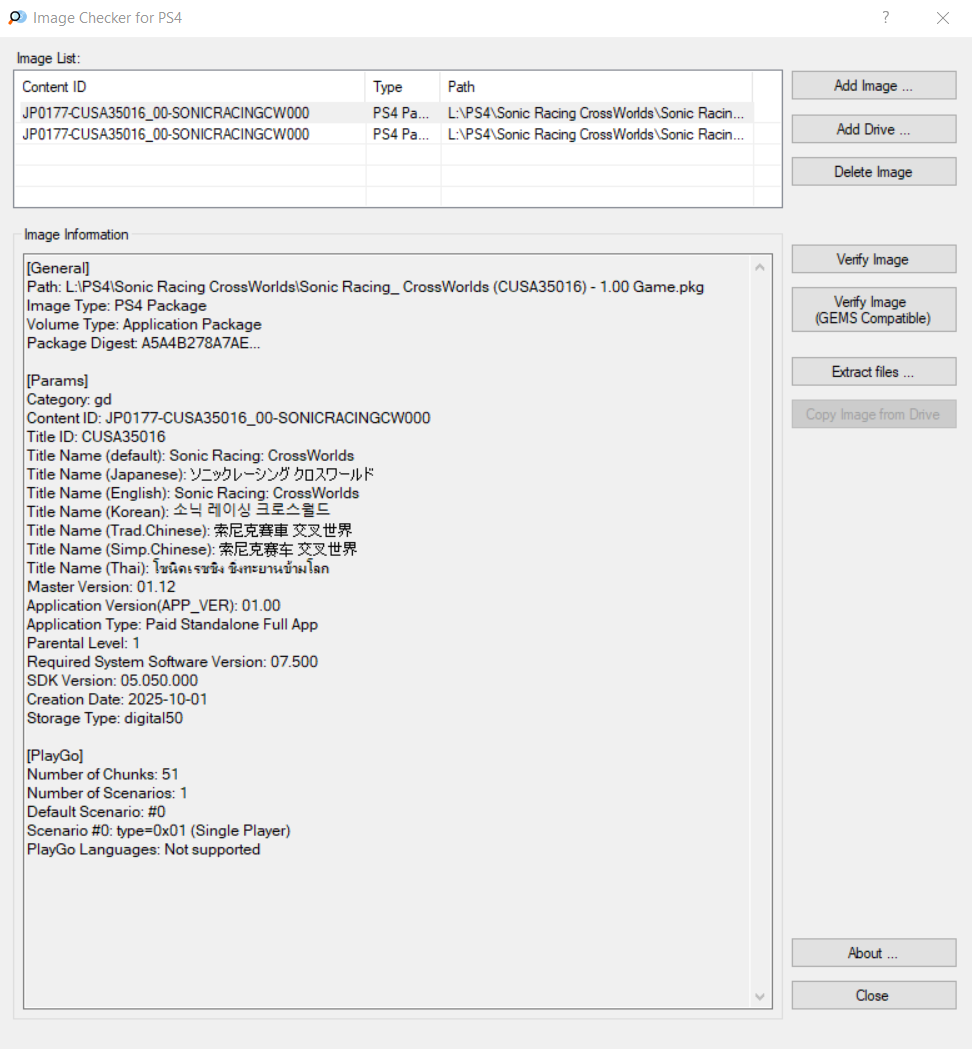This screenshot has height=1049, width=972.
Task: Click Volume Type: Application Package line
Action: (x=144, y=324)
